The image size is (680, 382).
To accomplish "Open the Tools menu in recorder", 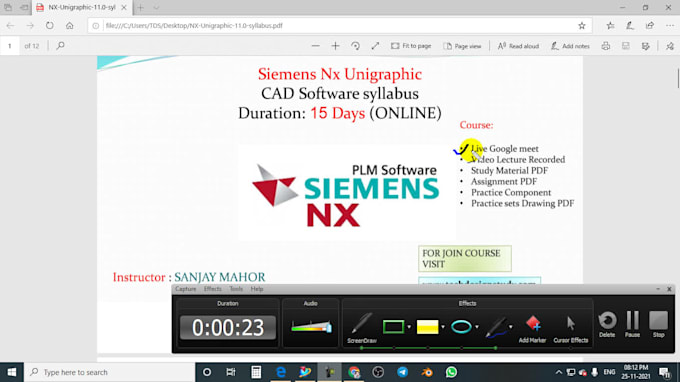I will pyautogui.click(x=236, y=289).
